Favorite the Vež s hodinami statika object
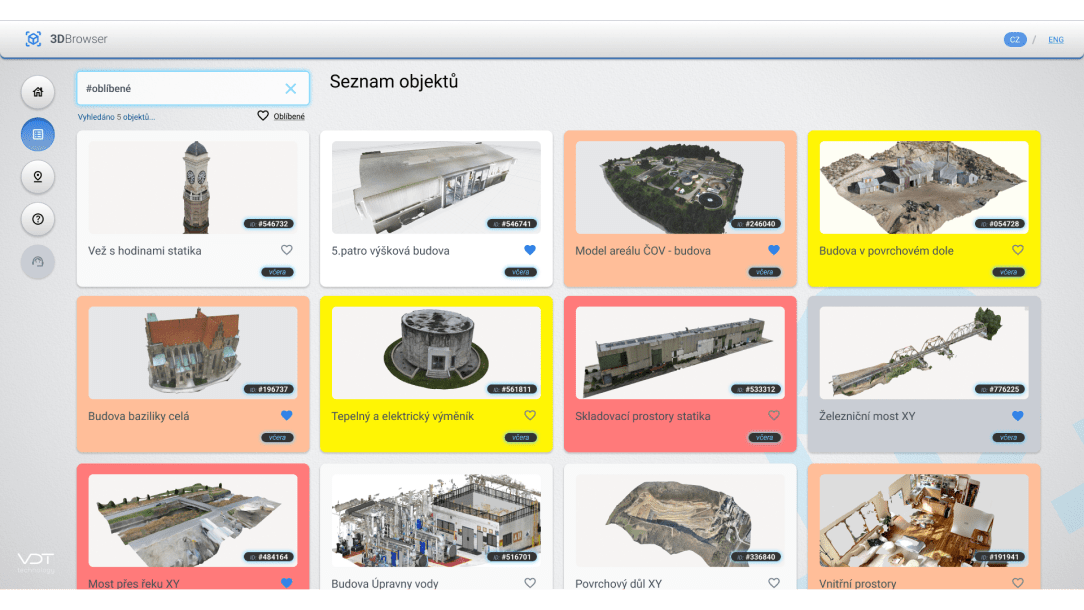The image size is (1084, 610). click(287, 250)
